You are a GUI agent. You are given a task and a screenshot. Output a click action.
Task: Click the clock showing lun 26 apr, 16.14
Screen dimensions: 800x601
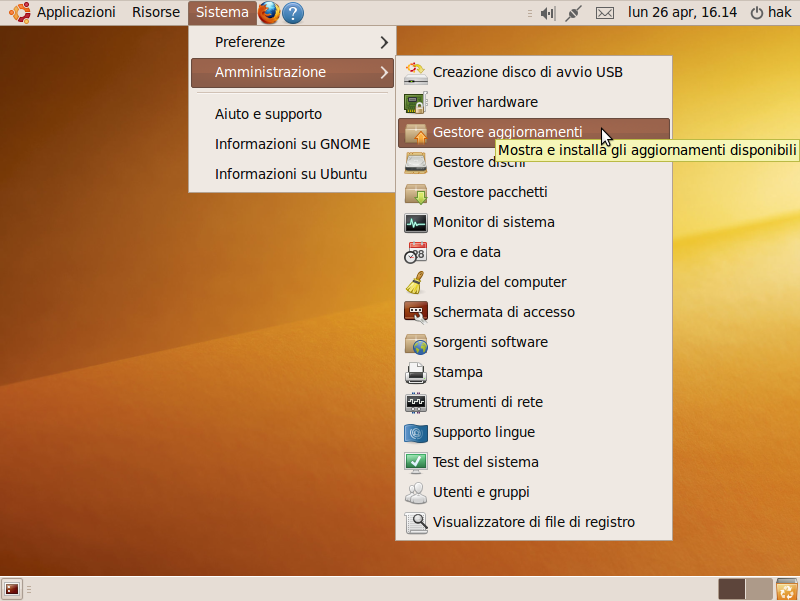(x=682, y=12)
